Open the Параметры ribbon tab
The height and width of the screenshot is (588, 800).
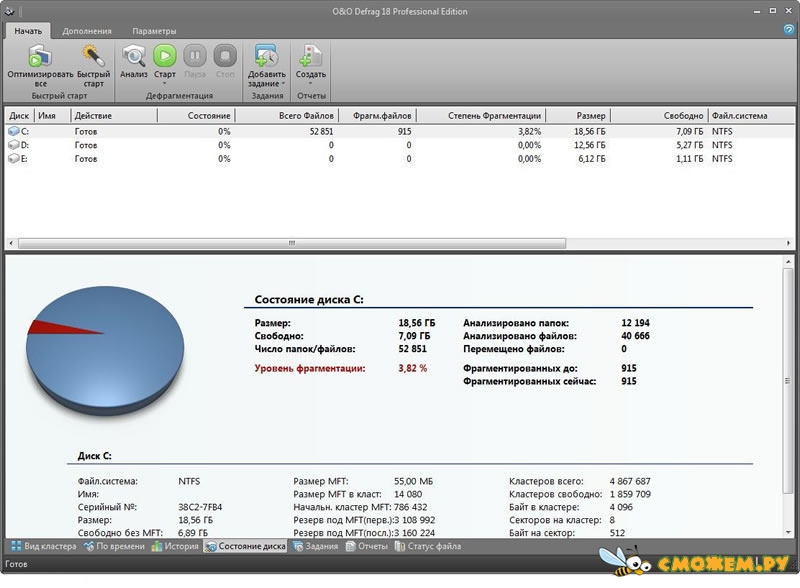click(x=154, y=31)
